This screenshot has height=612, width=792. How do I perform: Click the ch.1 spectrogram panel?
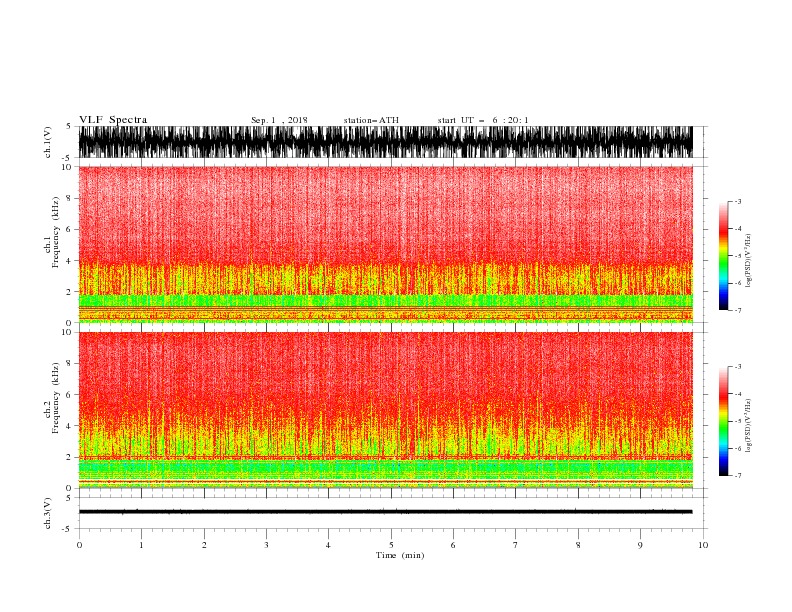coord(385,244)
